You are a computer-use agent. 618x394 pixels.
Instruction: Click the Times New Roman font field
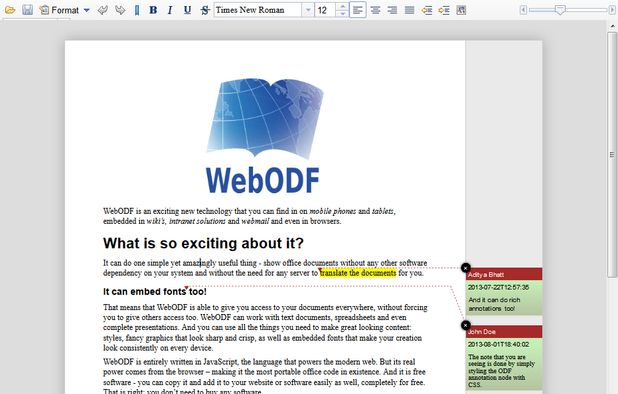click(258, 10)
